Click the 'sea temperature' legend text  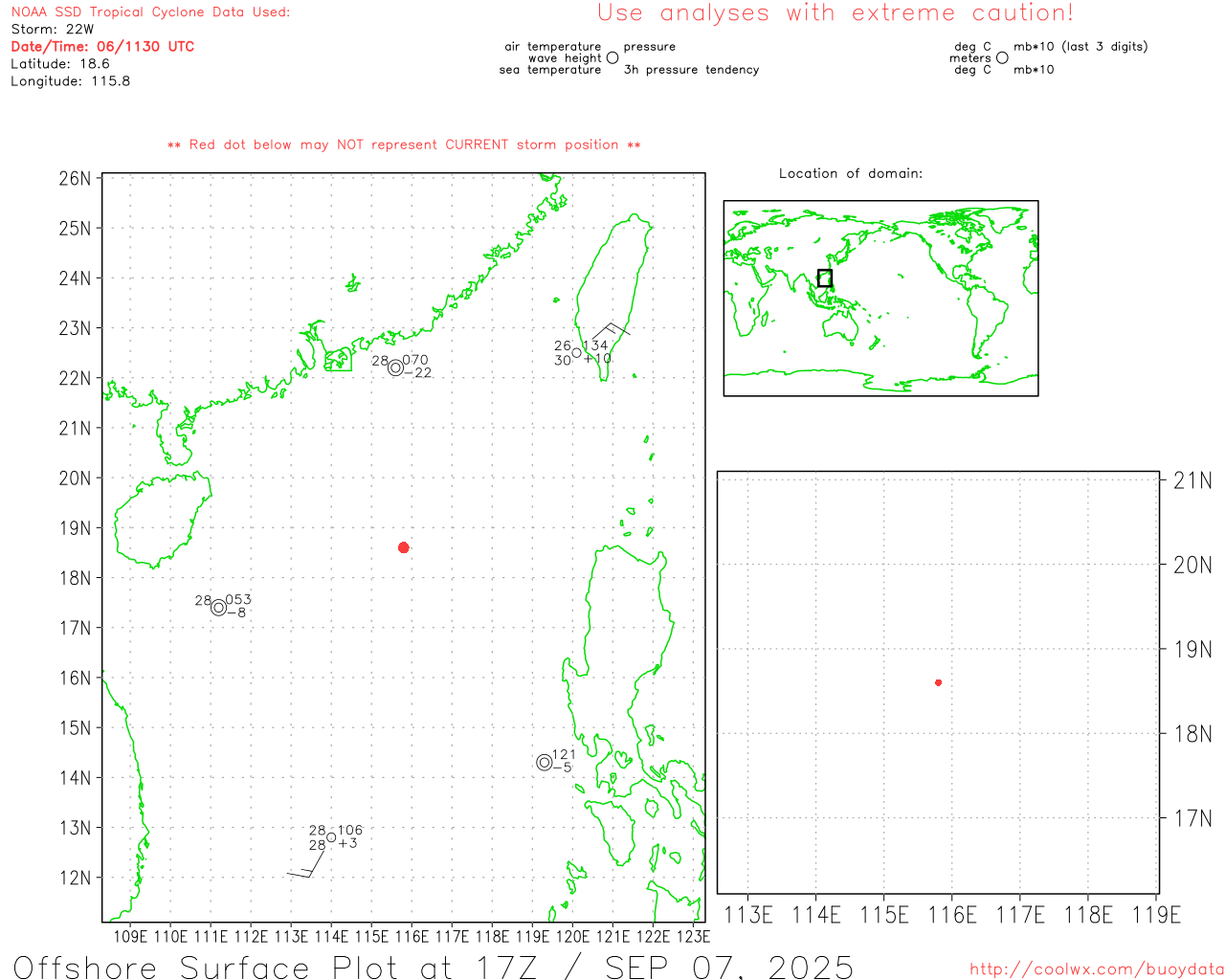click(x=550, y=70)
